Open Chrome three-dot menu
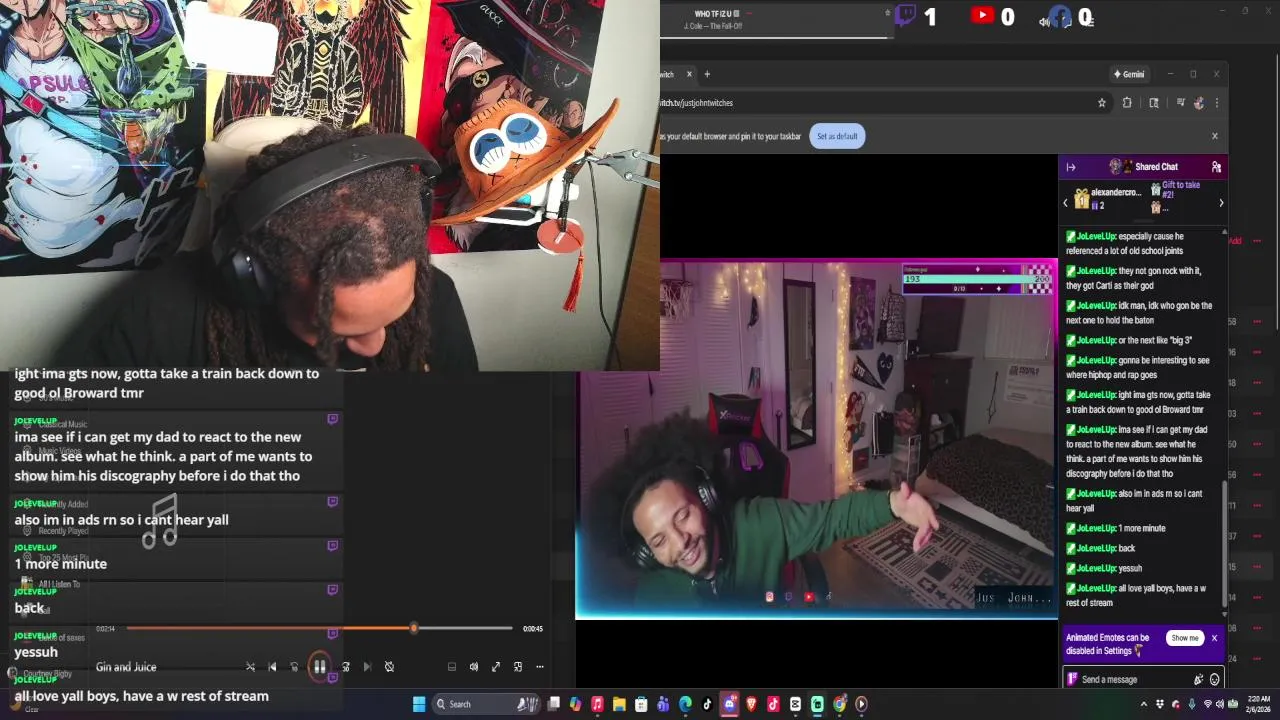 click(x=1217, y=103)
